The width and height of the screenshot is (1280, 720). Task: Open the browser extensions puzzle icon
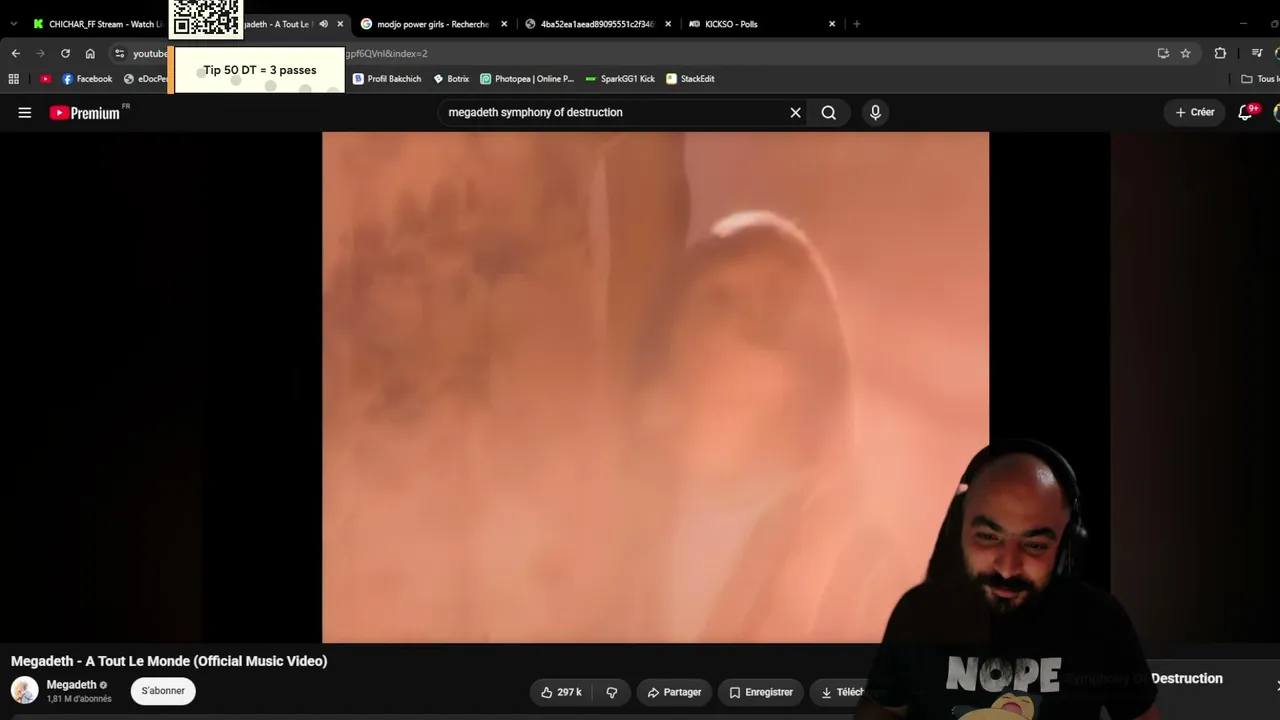click(x=1220, y=54)
